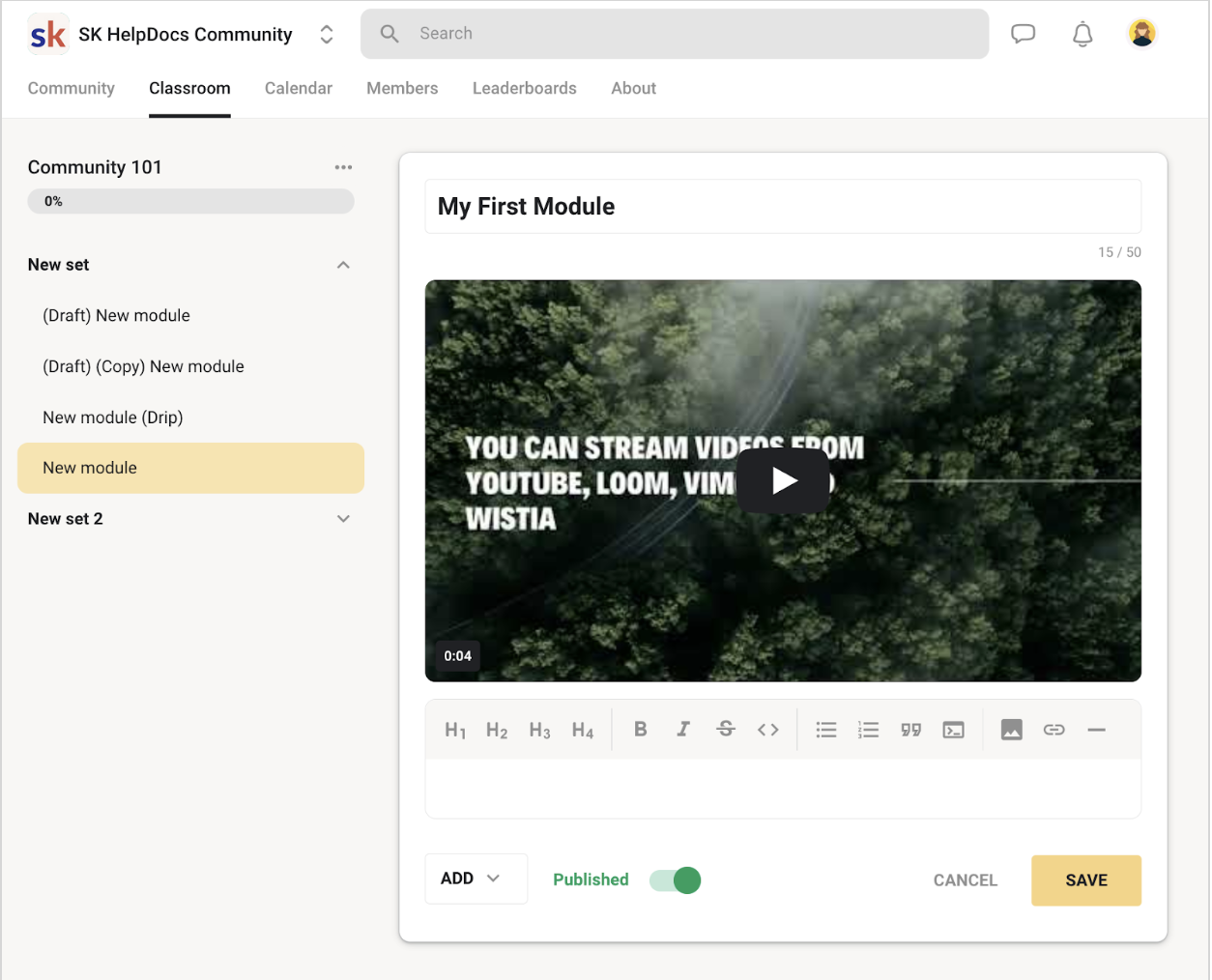Click the CANCEL button
This screenshot has height=980, width=1212.
(x=966, y=880)
